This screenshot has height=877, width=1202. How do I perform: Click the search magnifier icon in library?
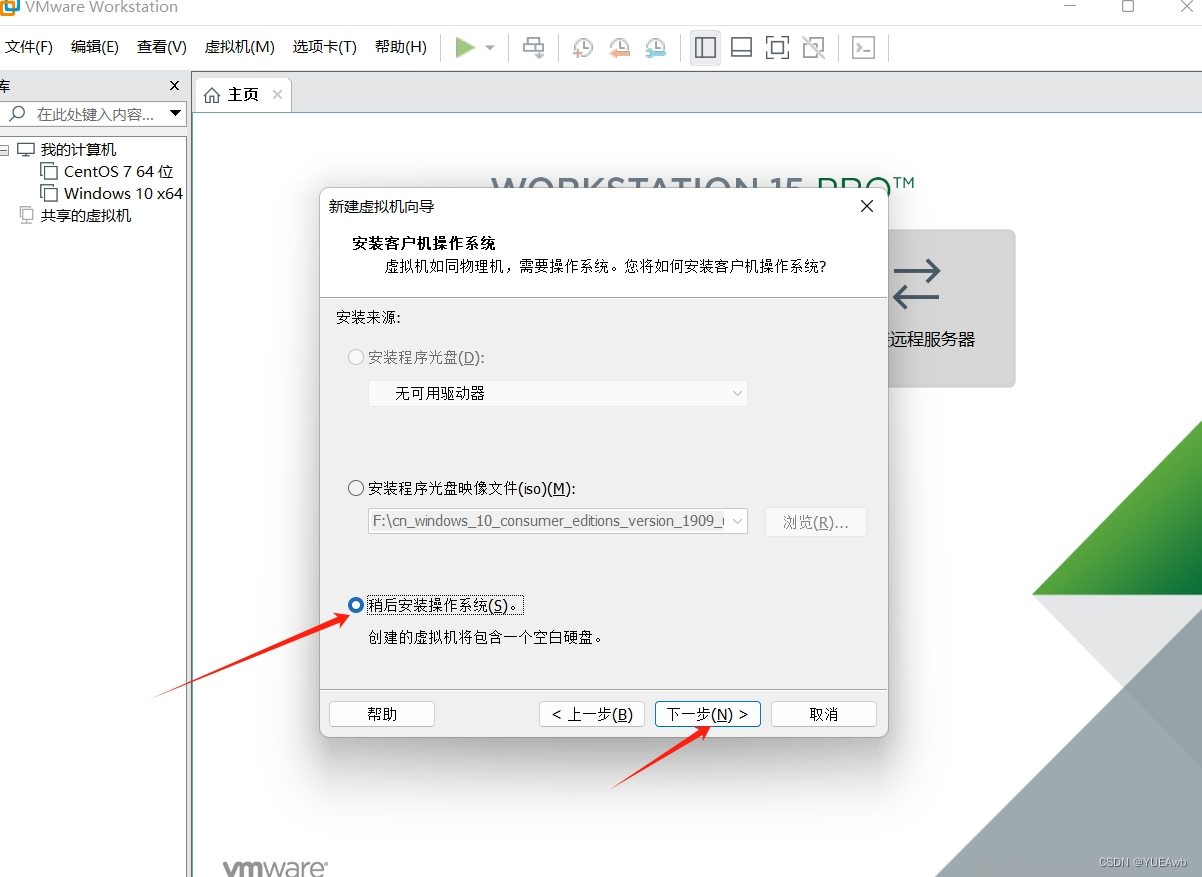[x=17, y=114]
